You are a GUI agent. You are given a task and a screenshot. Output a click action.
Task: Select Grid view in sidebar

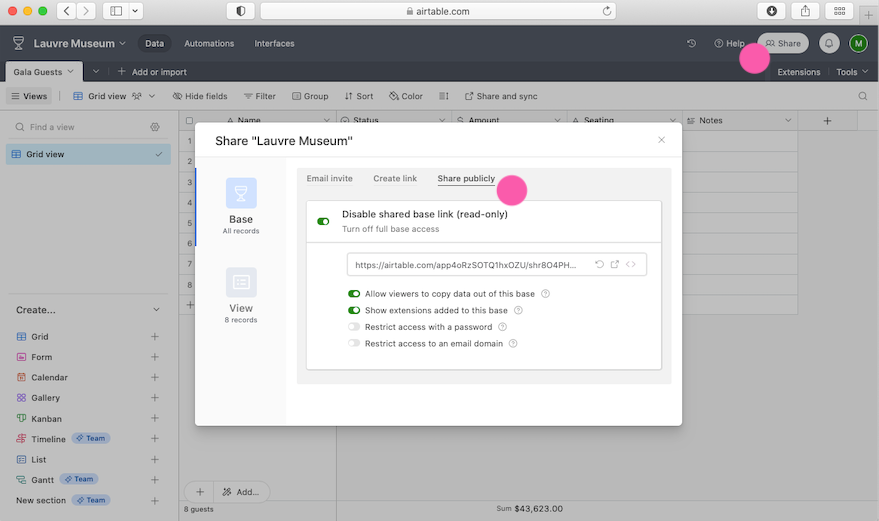click(x=88, y=154)
